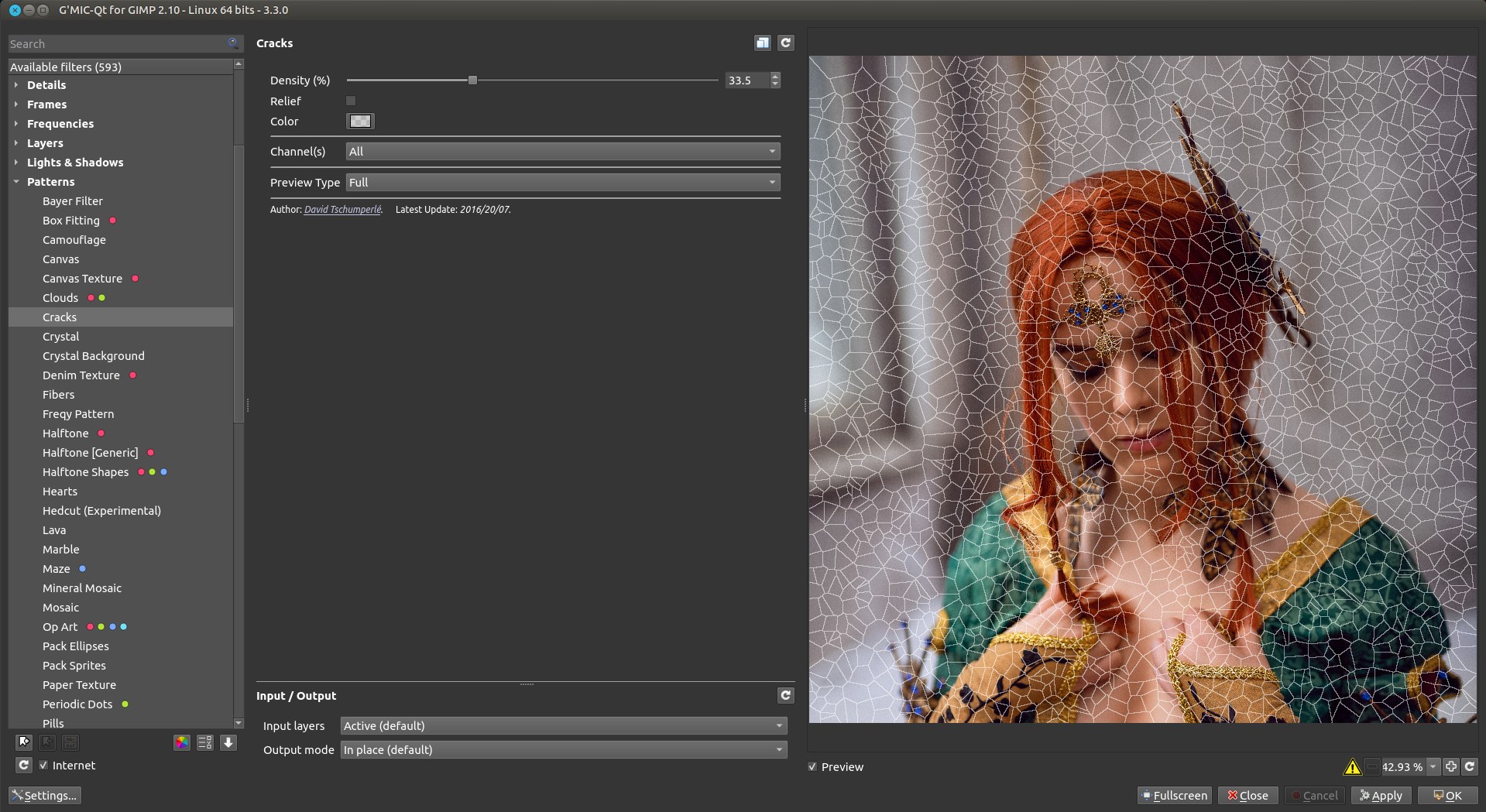The image size is (1486, 812).
Task: Reset Cracks parameters to defaults
Action: pos(786,43)
